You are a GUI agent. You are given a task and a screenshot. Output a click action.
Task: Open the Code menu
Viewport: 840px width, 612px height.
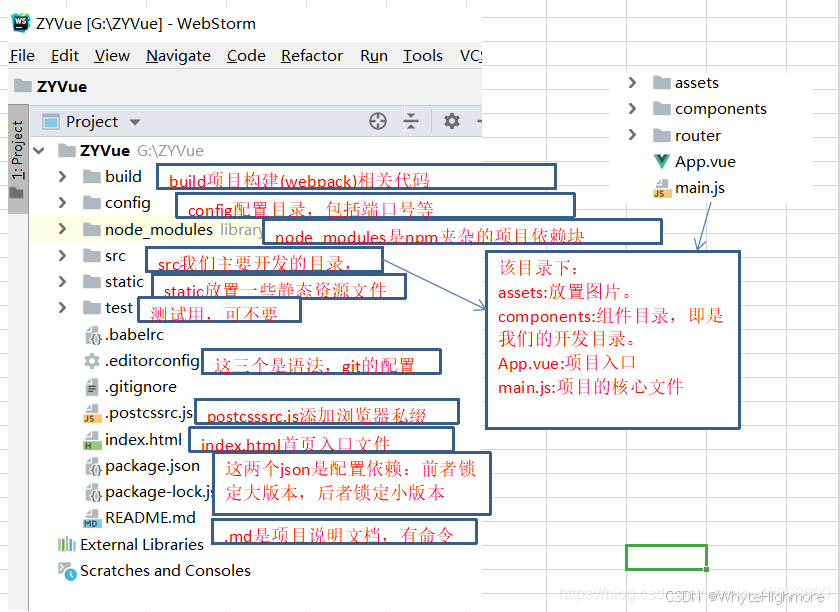tap(246, 56)
